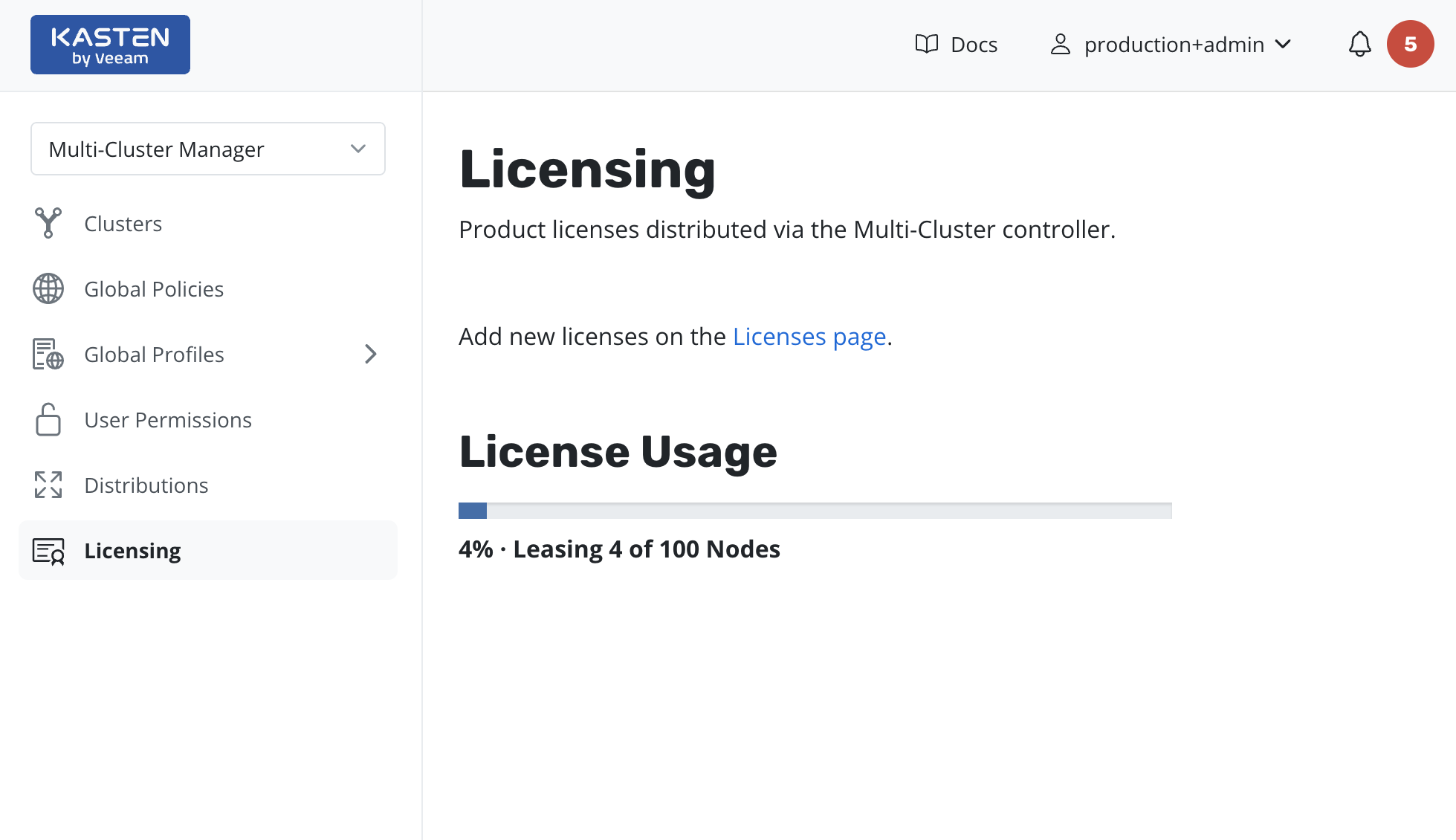1456x840 pixels.
Task: Click the Licensing certificate icon
Action: coord(48,551)
